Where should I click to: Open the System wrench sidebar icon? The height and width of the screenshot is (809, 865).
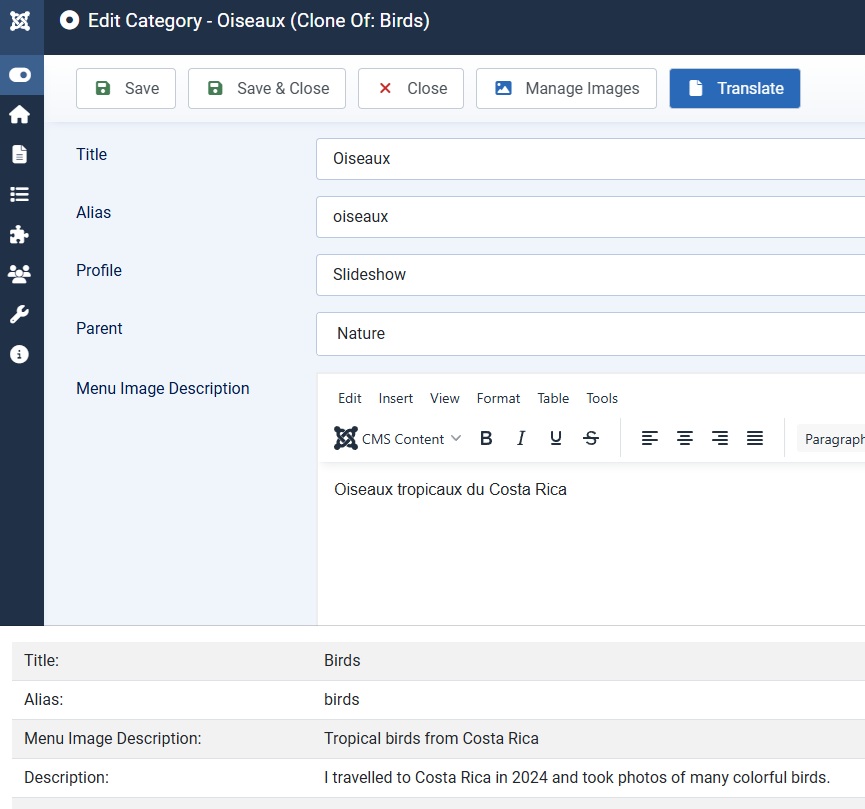click(19, 315)
